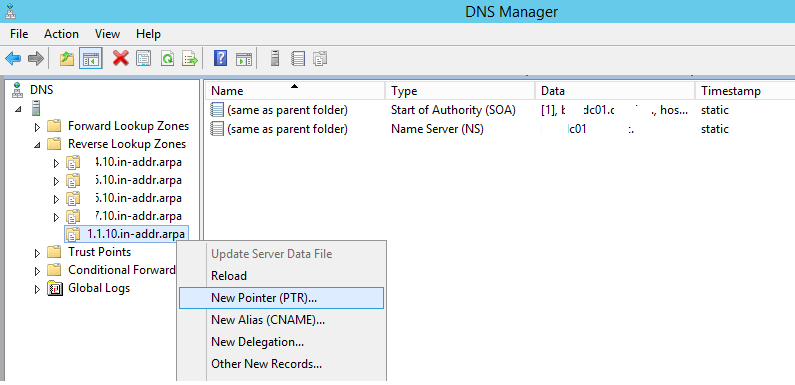Click the DNS root node icon
Viewport: 795px width, 385px height.
[18, 90]
